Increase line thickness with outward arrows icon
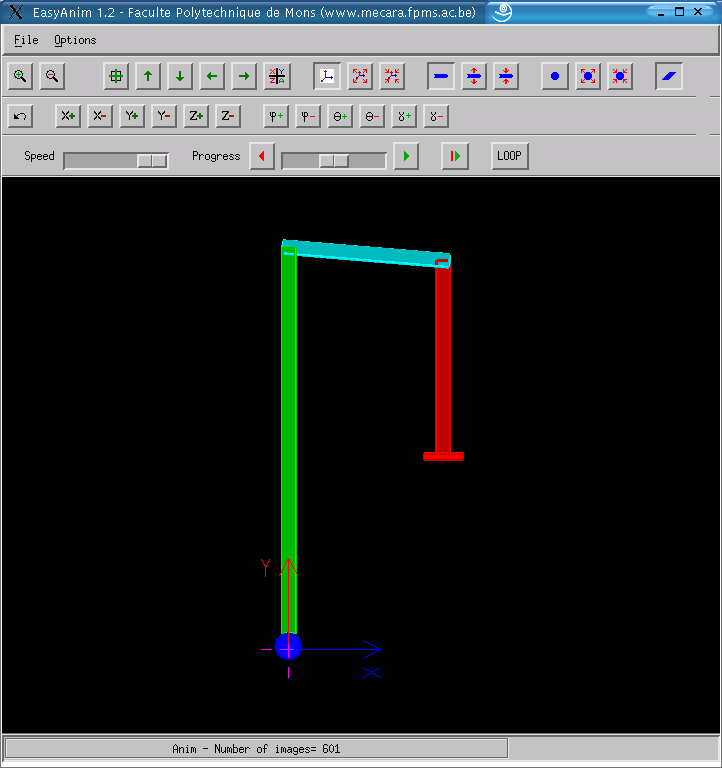Screen dimensions: 722x768 click(x=474, y=76)
